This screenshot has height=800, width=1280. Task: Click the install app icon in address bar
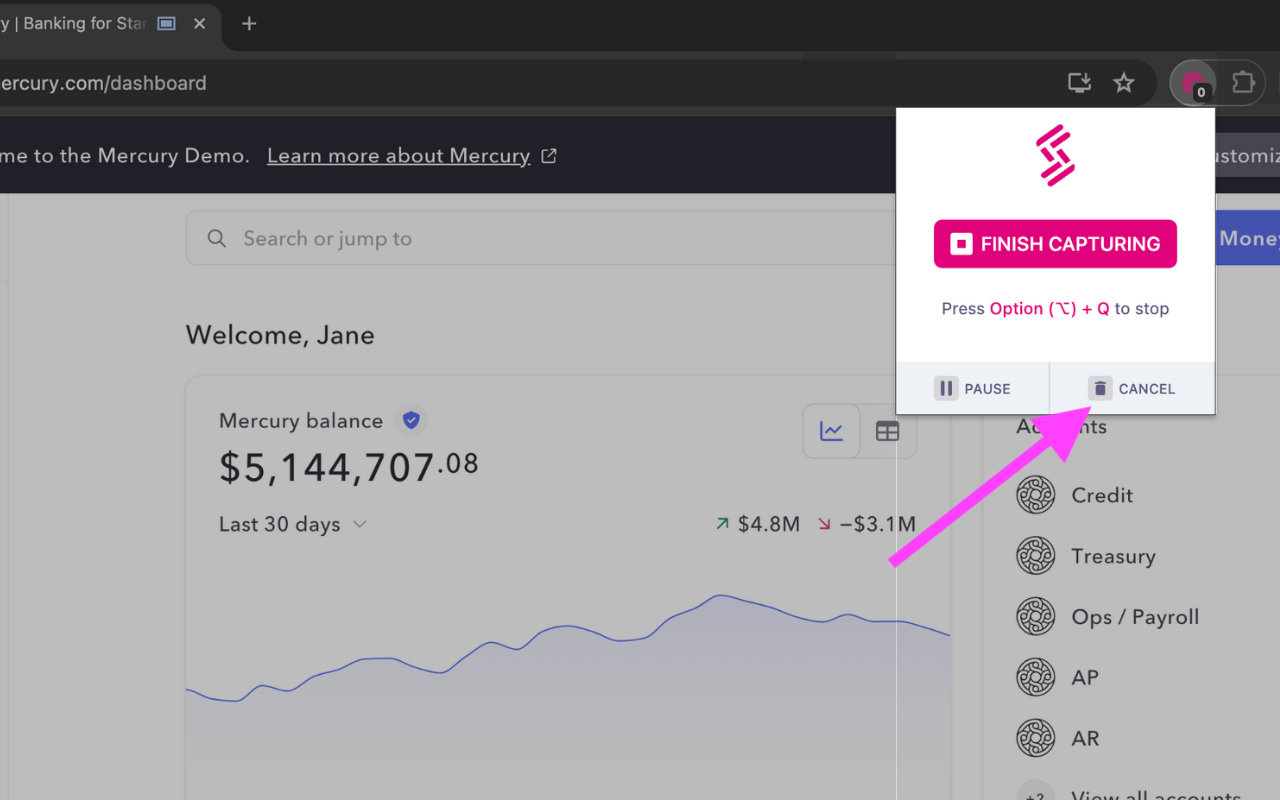pyautogui.click(x=1079, y=83)
